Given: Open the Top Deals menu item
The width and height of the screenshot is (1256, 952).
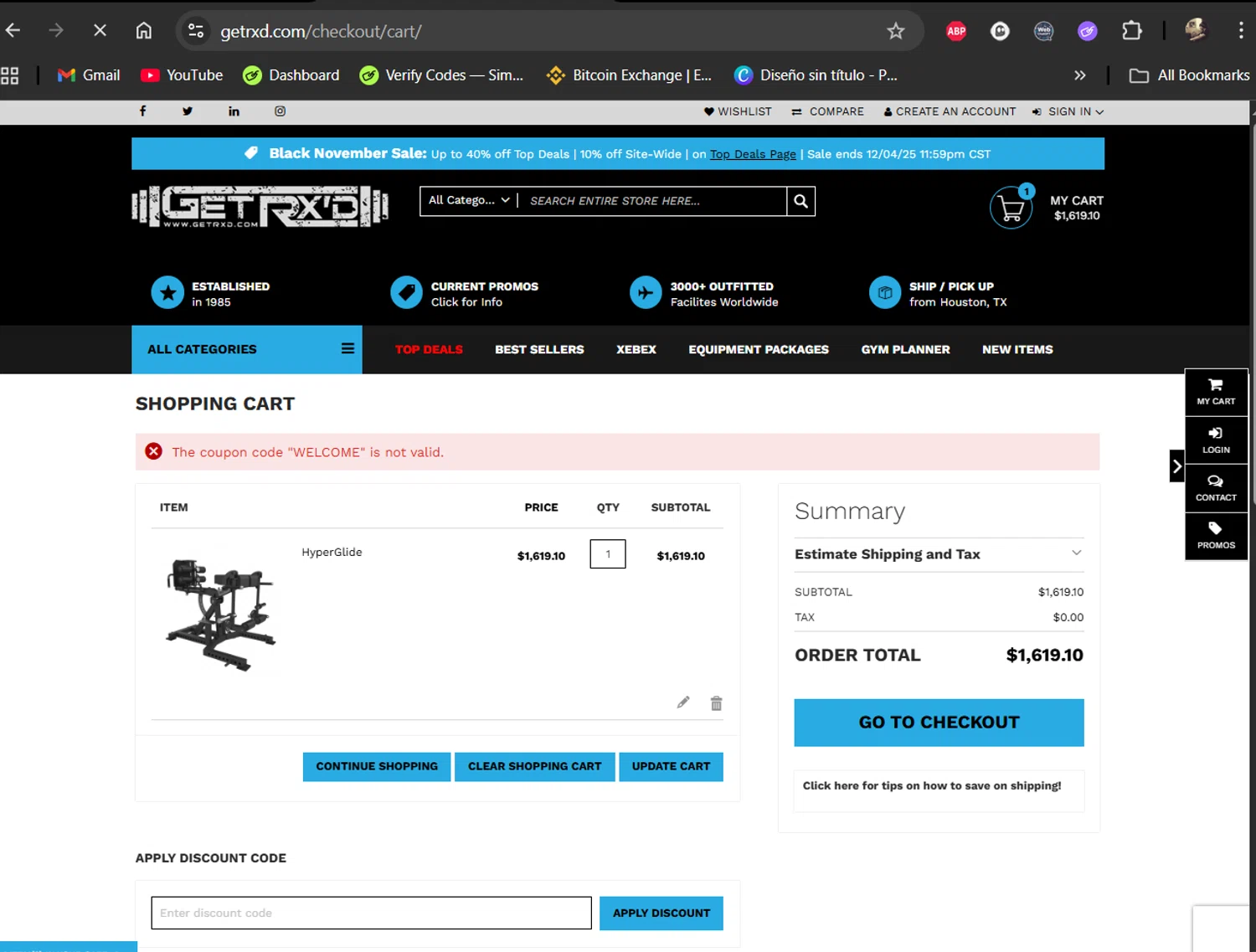Looking at the screenshot, I should [x=429, y=349].
